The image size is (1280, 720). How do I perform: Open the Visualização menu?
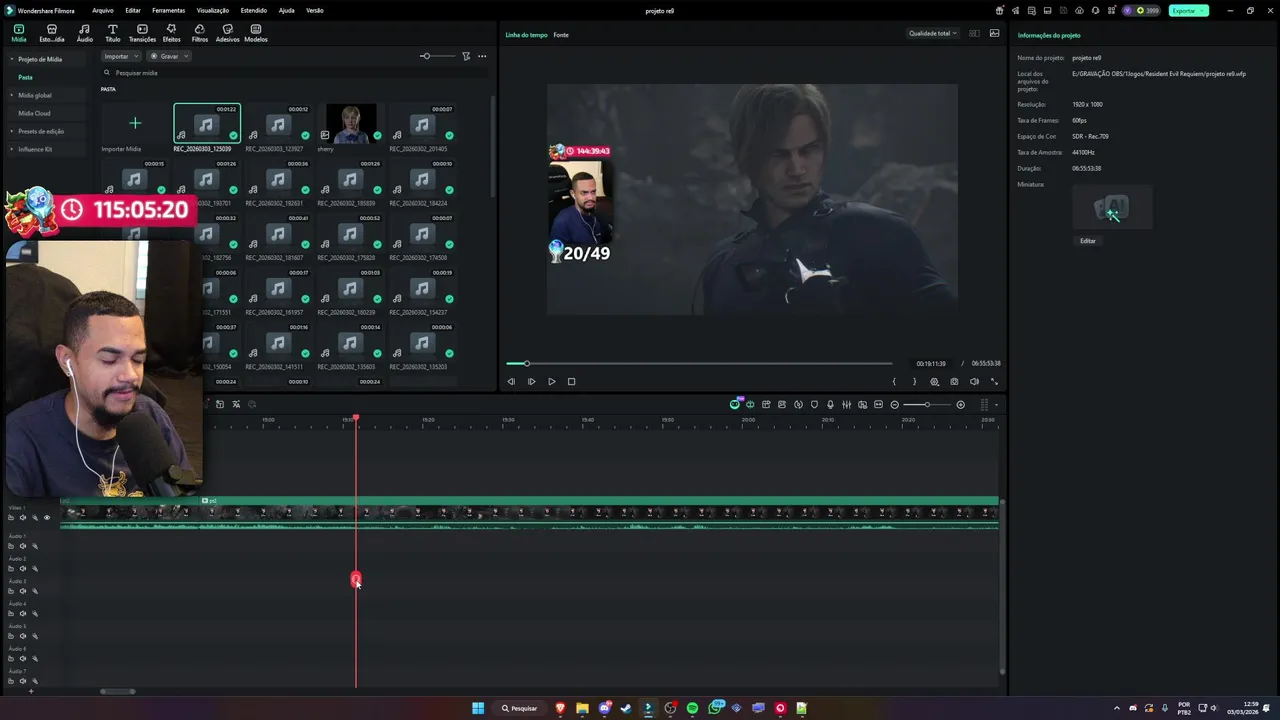(213, 10)
